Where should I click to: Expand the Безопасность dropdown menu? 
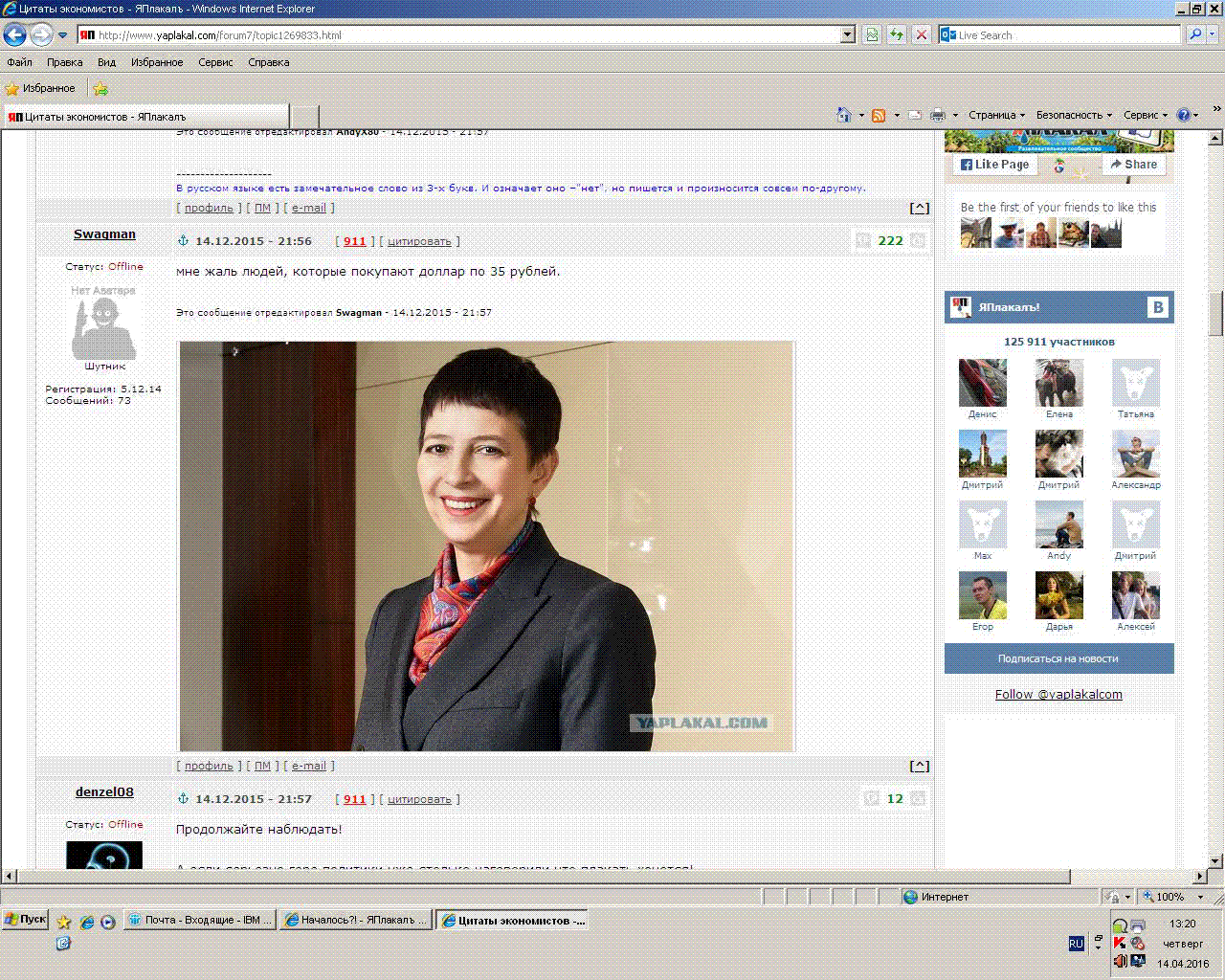[1073, 115]
